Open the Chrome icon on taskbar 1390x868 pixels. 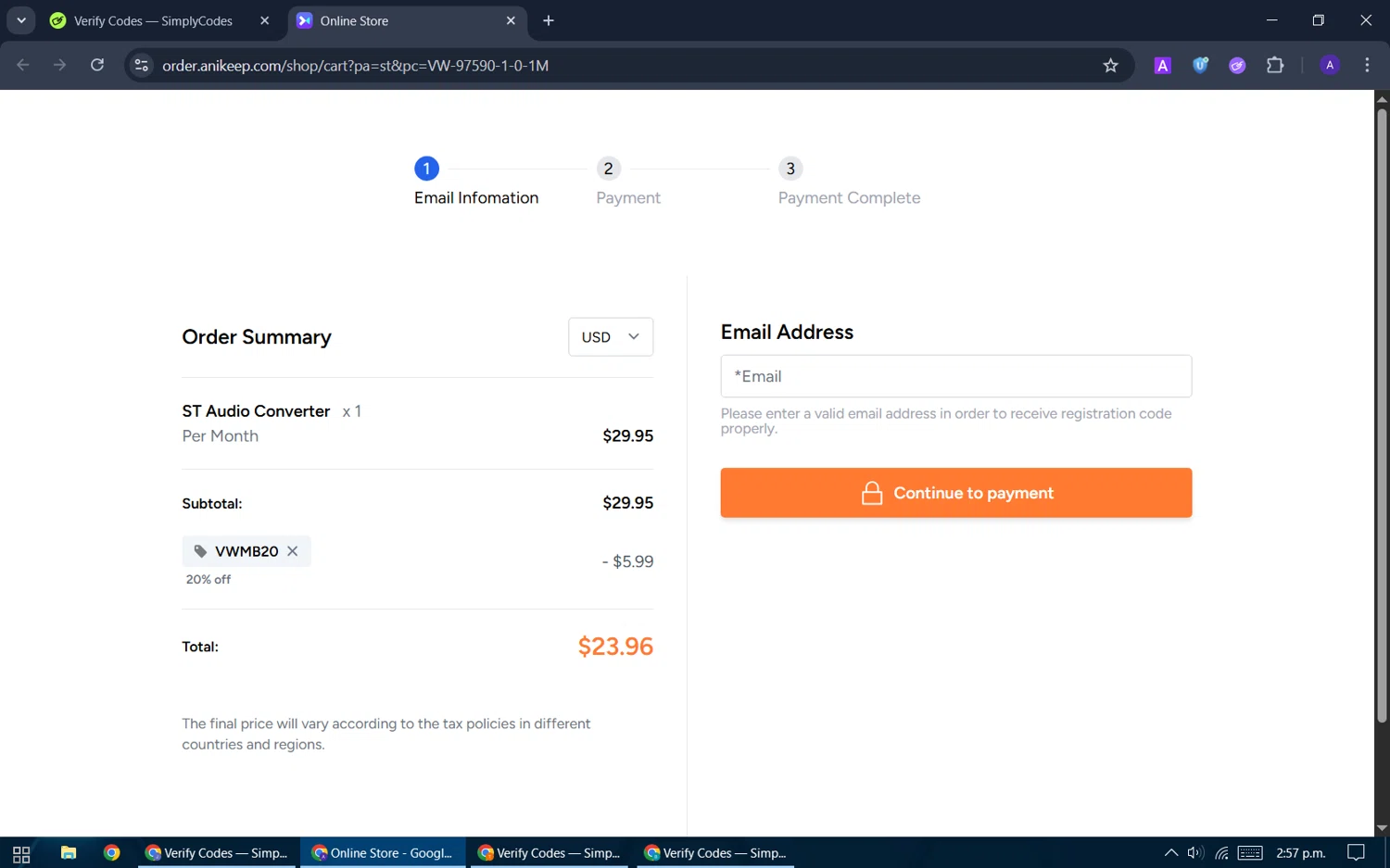112,853
